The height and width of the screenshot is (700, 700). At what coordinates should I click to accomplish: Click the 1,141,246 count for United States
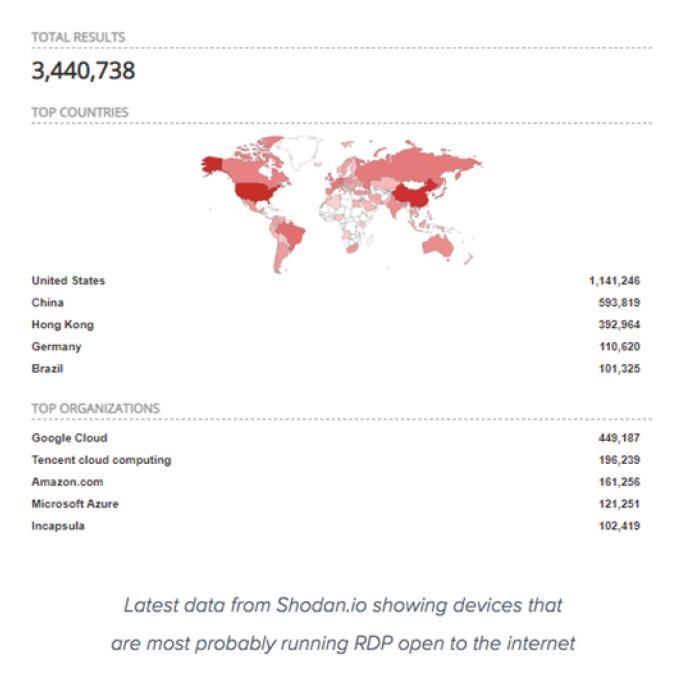pyautogui.click(x=614, y=281)
